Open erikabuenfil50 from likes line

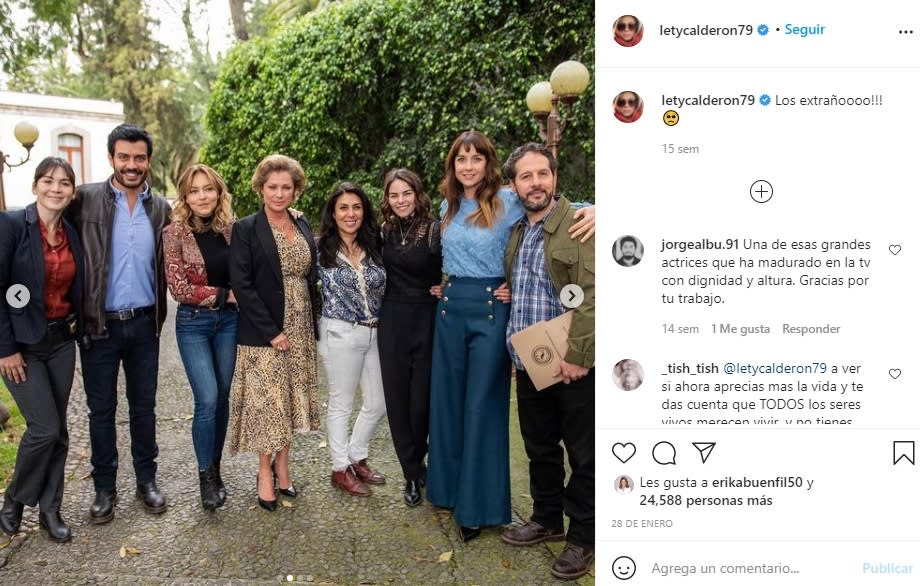[x=755, y=483]
